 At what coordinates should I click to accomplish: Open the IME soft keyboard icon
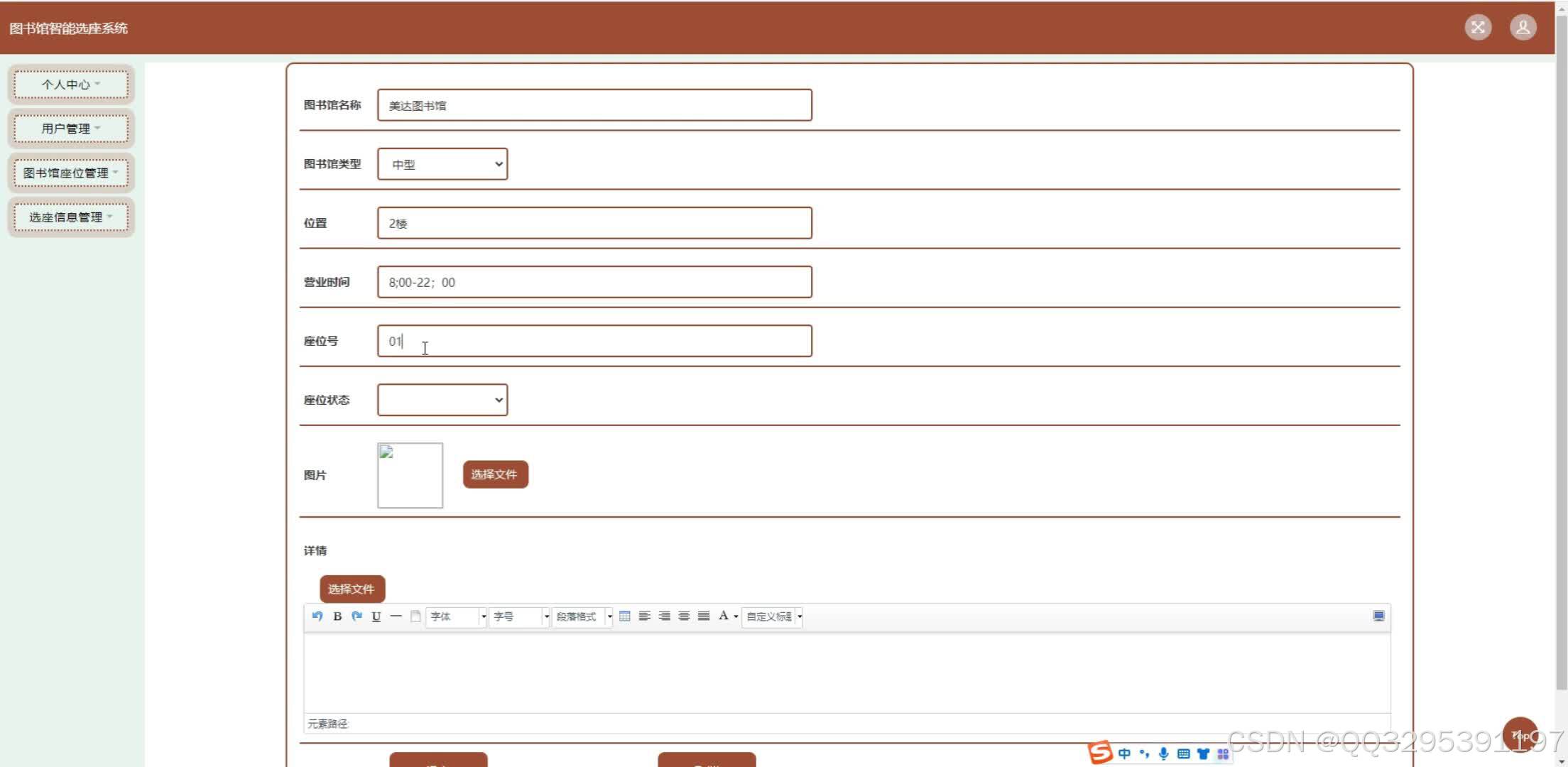[1183, 754]
